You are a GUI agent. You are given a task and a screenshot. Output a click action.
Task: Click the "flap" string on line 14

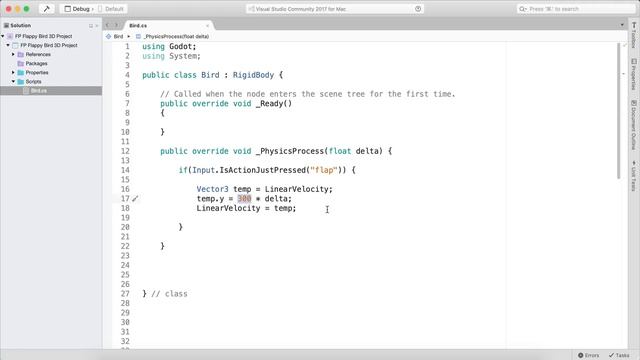pos(324,170)
